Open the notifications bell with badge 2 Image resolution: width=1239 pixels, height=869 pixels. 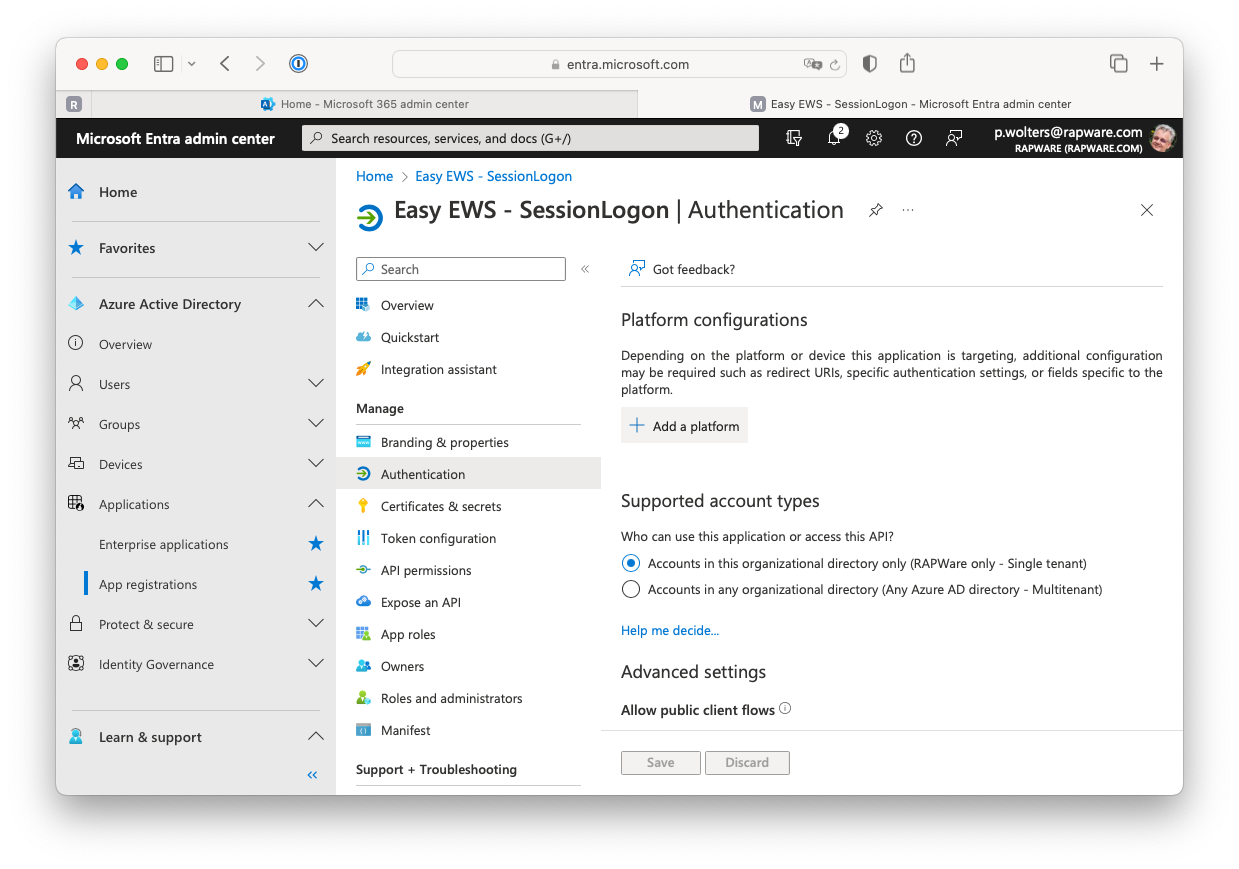[x=834, y=138]
